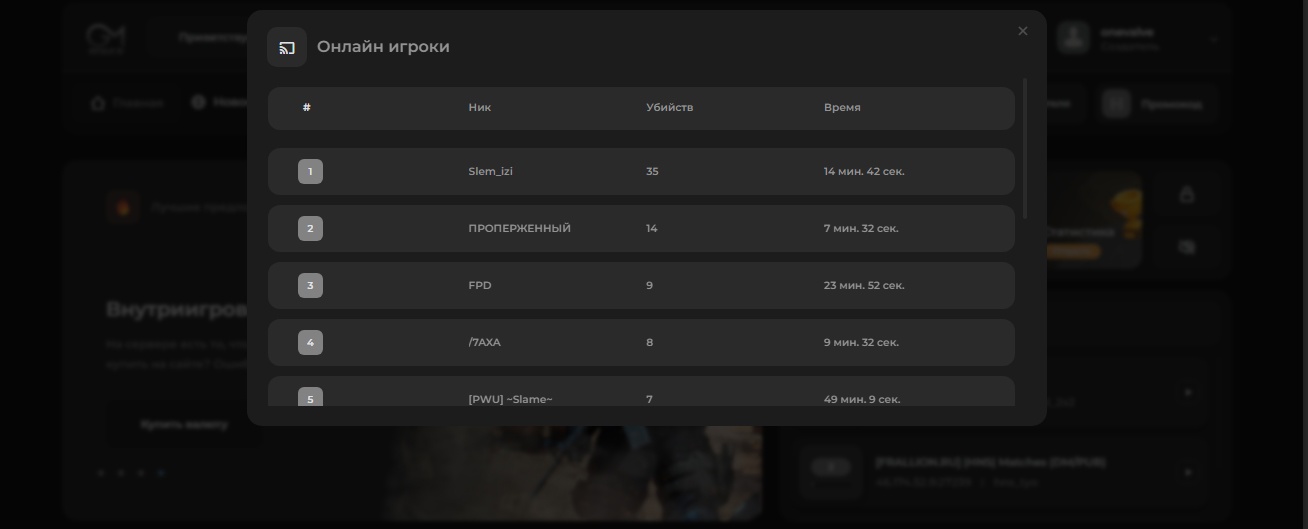Screen dimensions: 1308x529
Task: Select the Slem_izi player nickname
Action: (490, 172)
